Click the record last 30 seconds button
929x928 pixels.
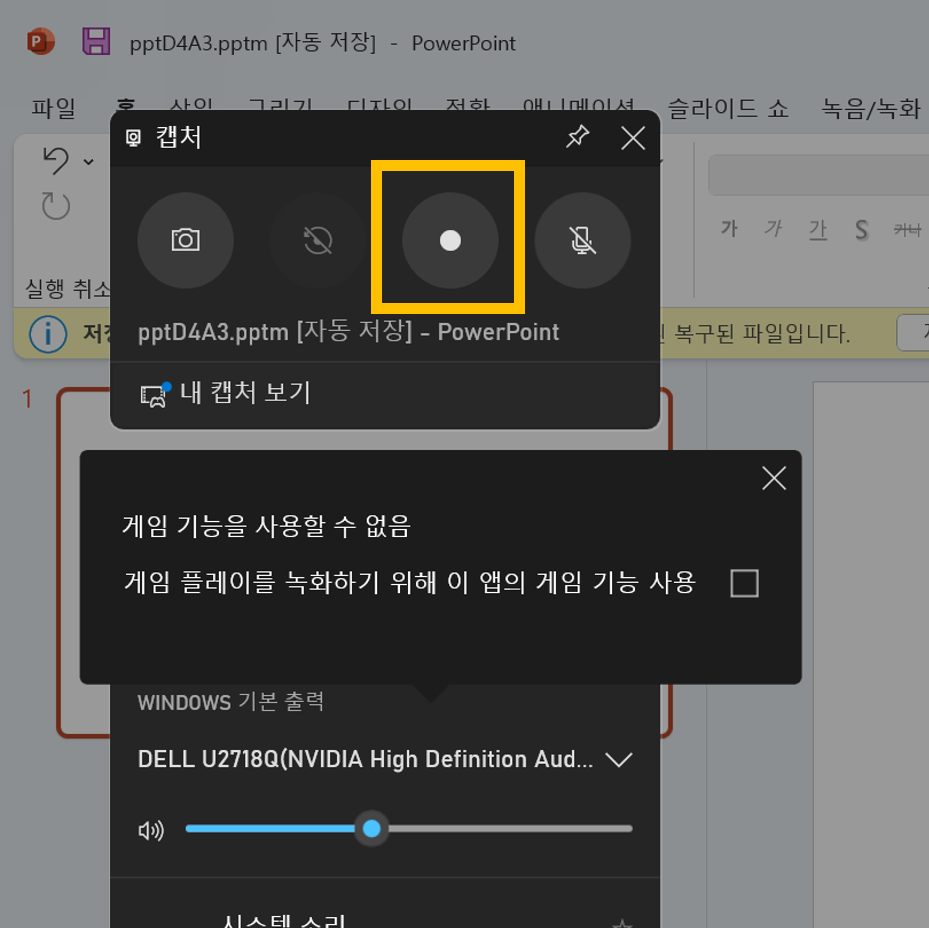318,240
